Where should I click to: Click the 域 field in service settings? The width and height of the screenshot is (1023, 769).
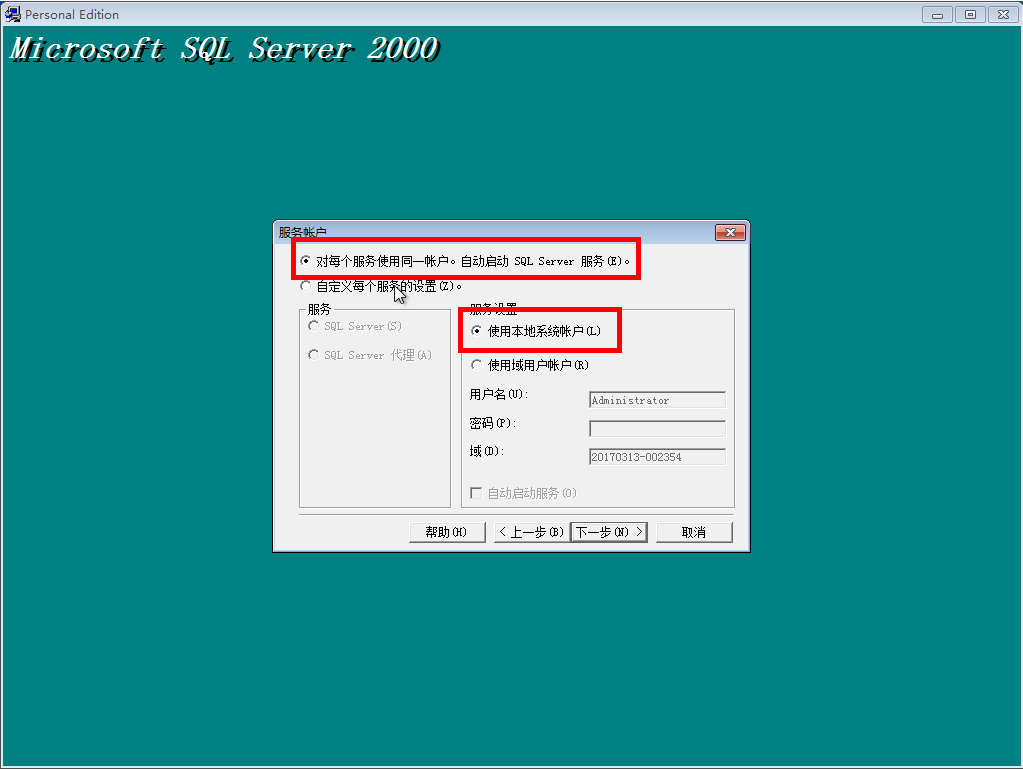657,457
